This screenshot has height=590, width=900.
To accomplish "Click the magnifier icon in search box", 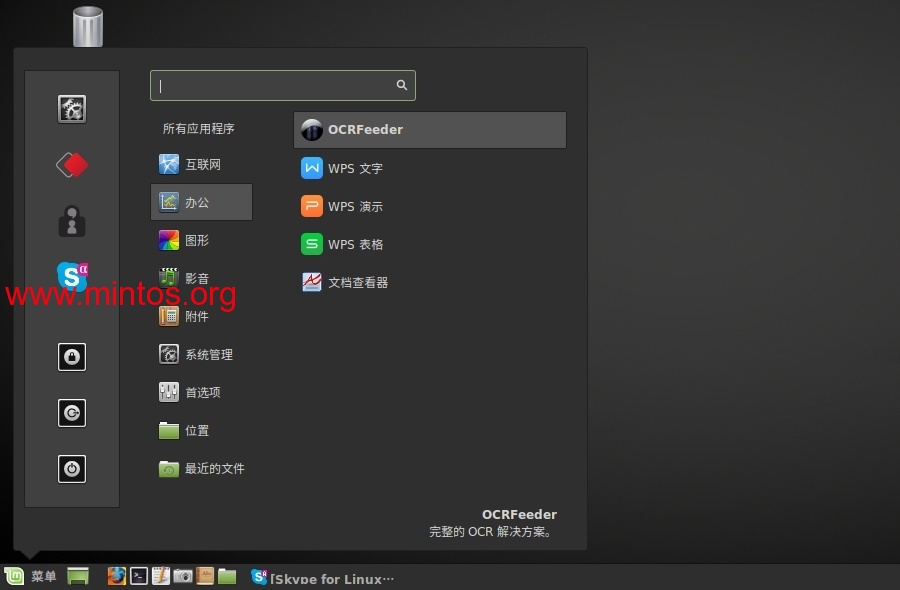I will 402,85.
